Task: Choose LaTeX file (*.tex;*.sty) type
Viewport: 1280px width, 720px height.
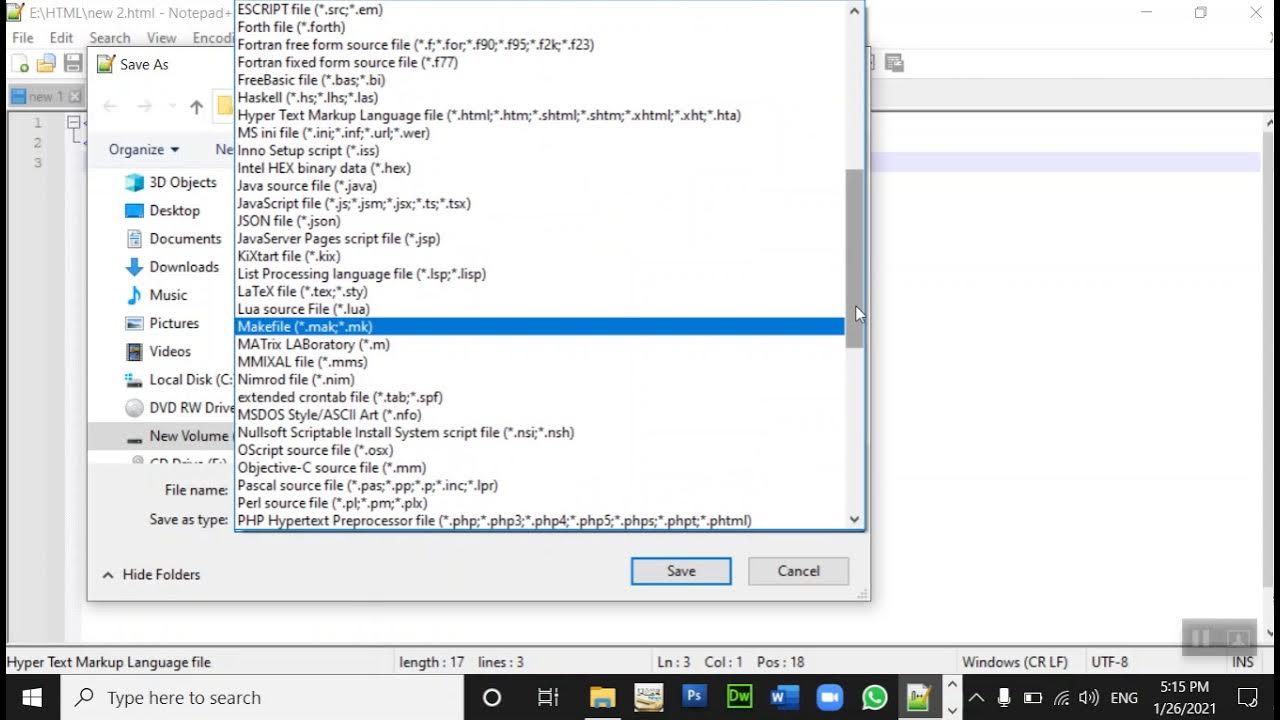Action: pos(540,291)
